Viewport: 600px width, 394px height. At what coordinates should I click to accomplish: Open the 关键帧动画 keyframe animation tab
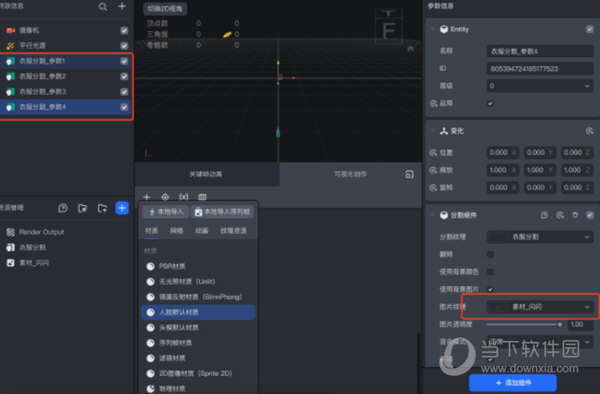pos(207,174)
